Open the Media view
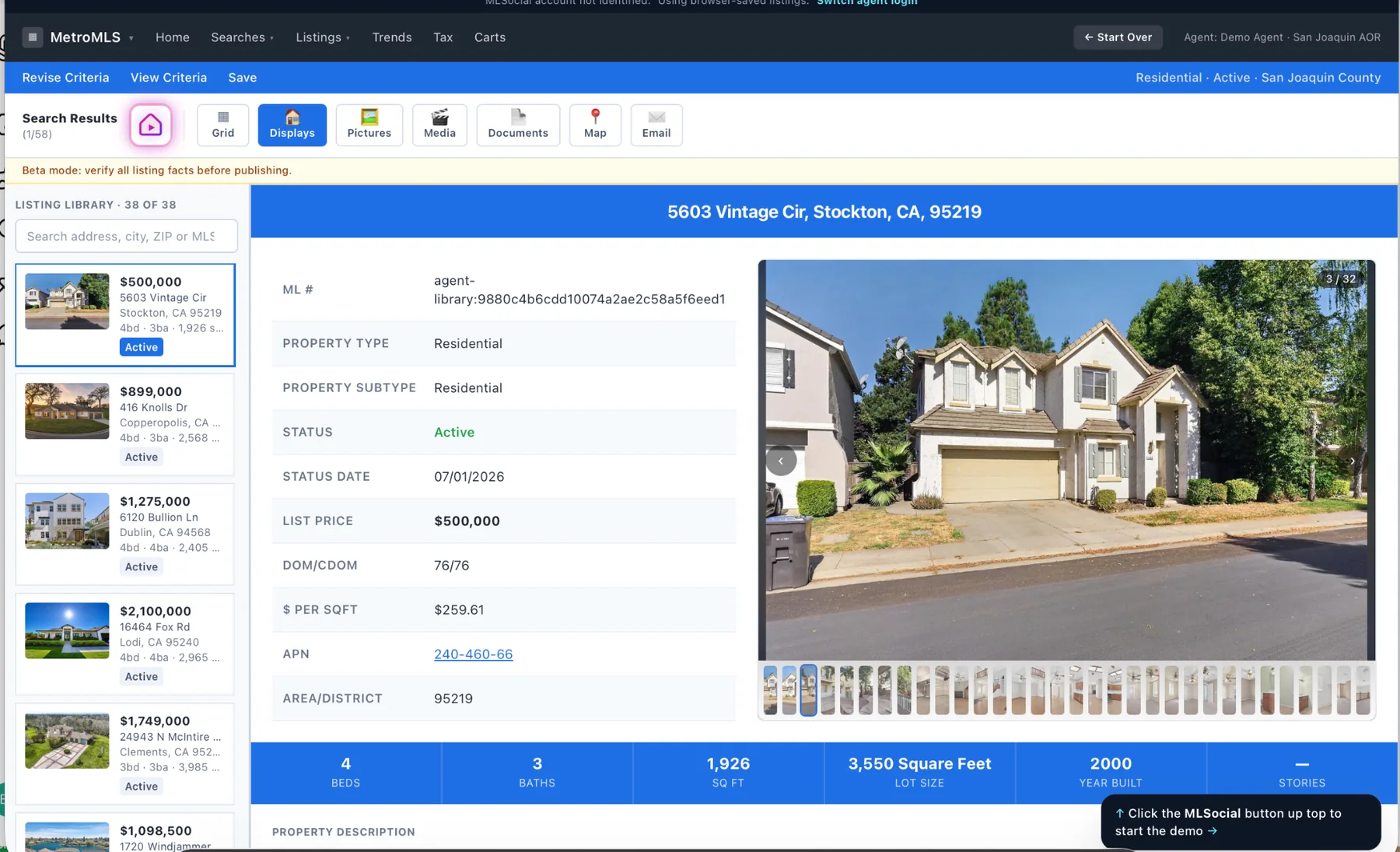1400x852 pixels. [439, 124]
